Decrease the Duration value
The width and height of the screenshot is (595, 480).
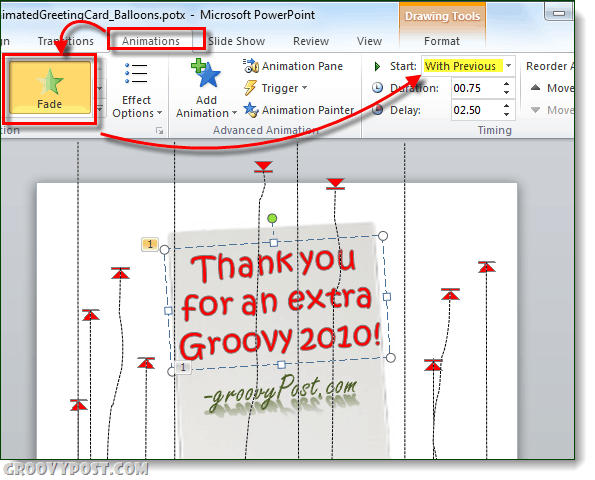click(507, 92)
